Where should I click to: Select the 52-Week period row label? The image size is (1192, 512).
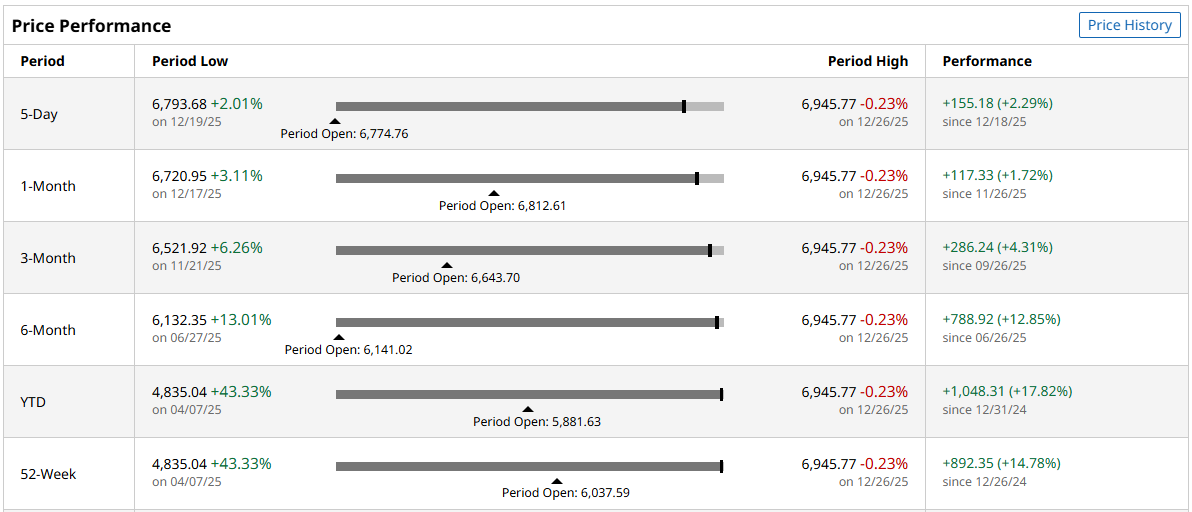pyautogui.click(x=48, y=474)
